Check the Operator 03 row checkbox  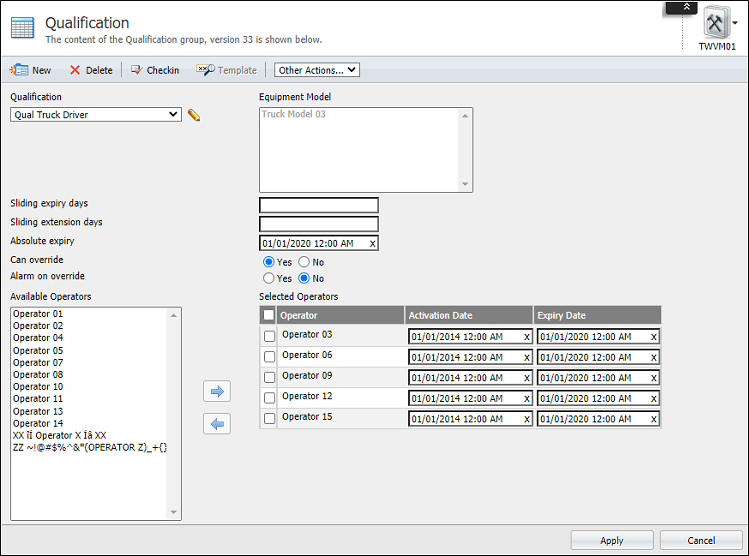pyautogui.click(x=269, y=336)
